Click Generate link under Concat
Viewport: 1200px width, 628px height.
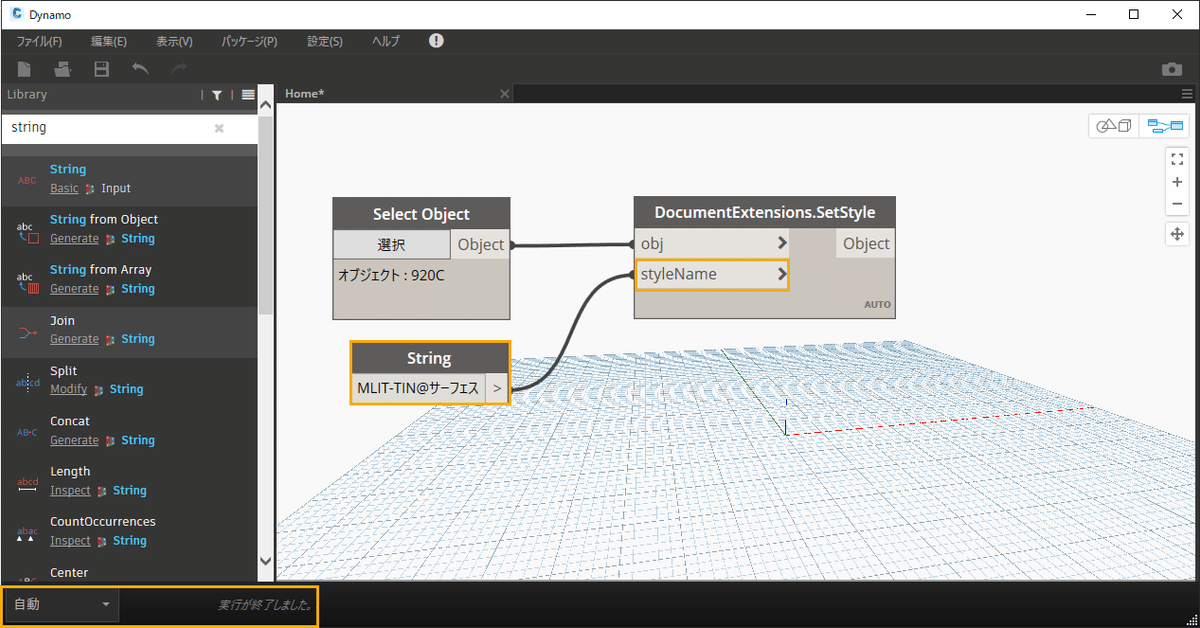click(74, 440)
